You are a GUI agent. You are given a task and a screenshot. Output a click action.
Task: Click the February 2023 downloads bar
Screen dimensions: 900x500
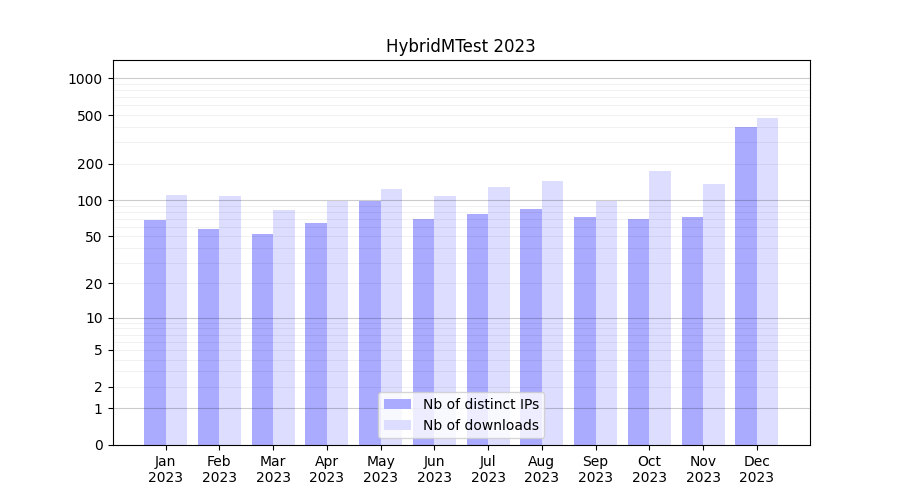click(230, 320)
